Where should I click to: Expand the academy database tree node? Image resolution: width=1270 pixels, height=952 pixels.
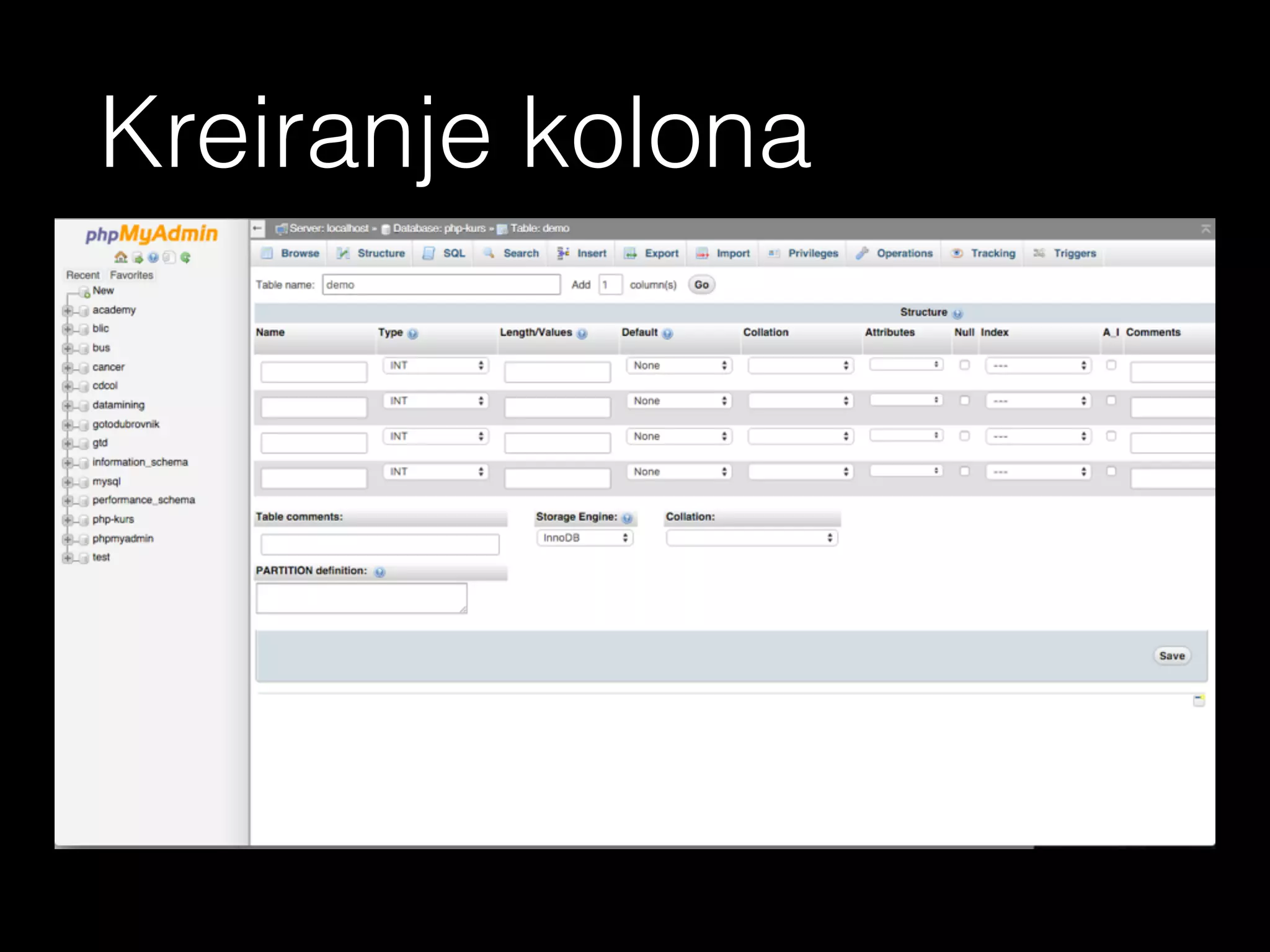click(x=68, y=311)
